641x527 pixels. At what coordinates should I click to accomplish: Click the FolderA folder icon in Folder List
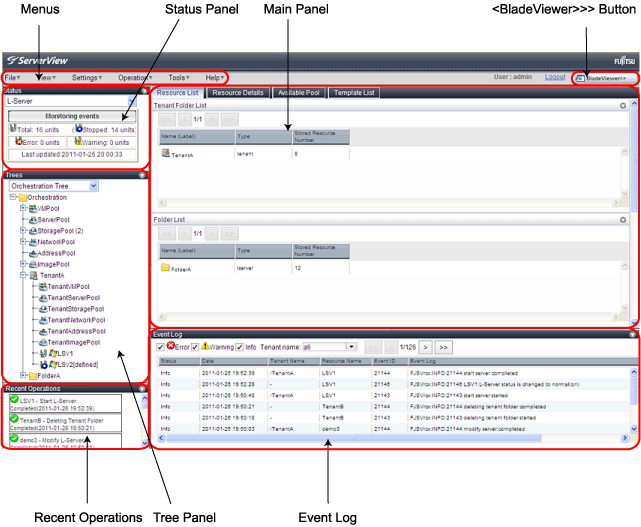point(165,268)
